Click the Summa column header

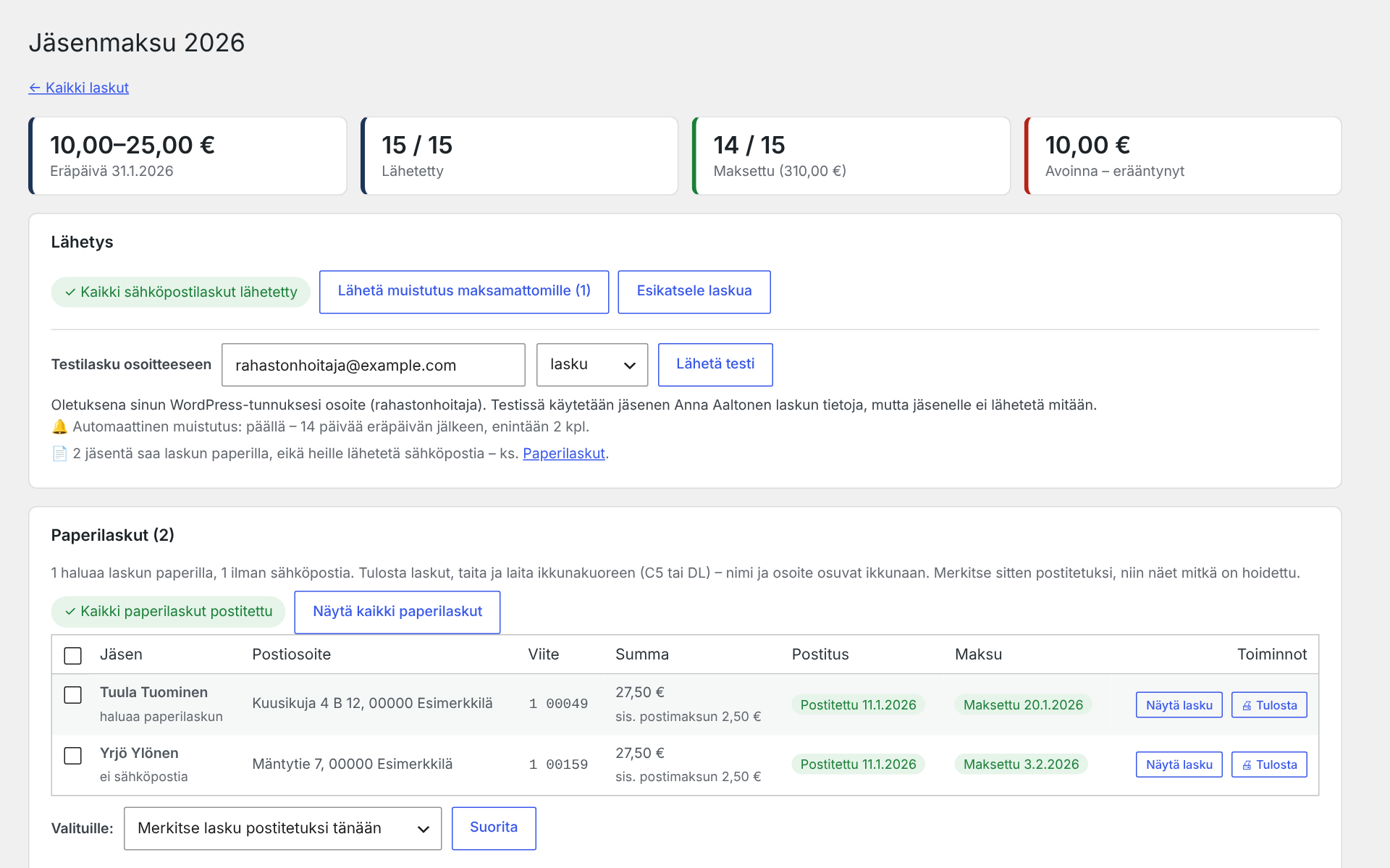642,654
